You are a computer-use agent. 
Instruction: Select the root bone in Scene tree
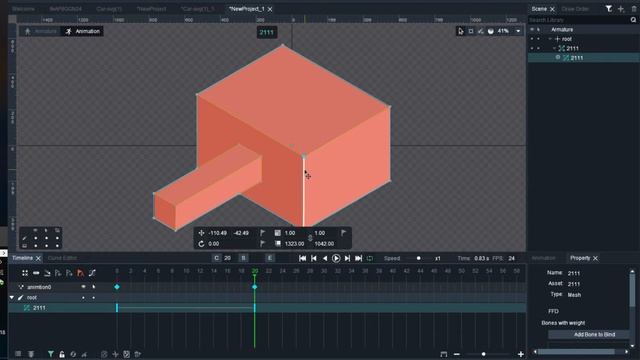(567, 39)
